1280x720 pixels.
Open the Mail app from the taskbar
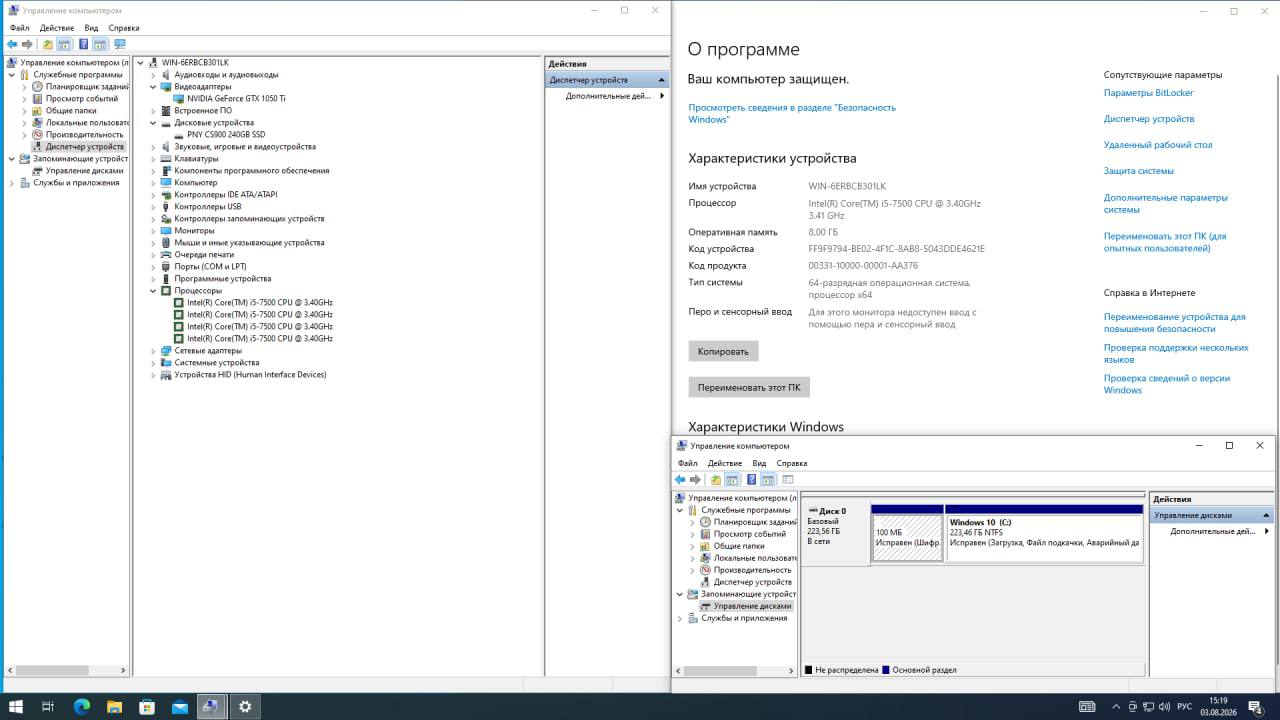coord(179,706)
